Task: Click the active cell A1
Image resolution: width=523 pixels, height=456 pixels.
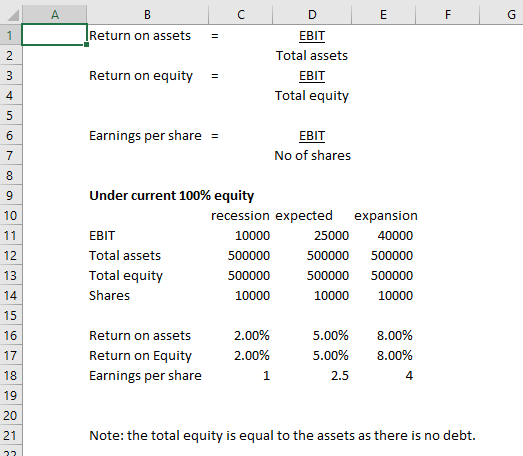Action: click(54, 35)
